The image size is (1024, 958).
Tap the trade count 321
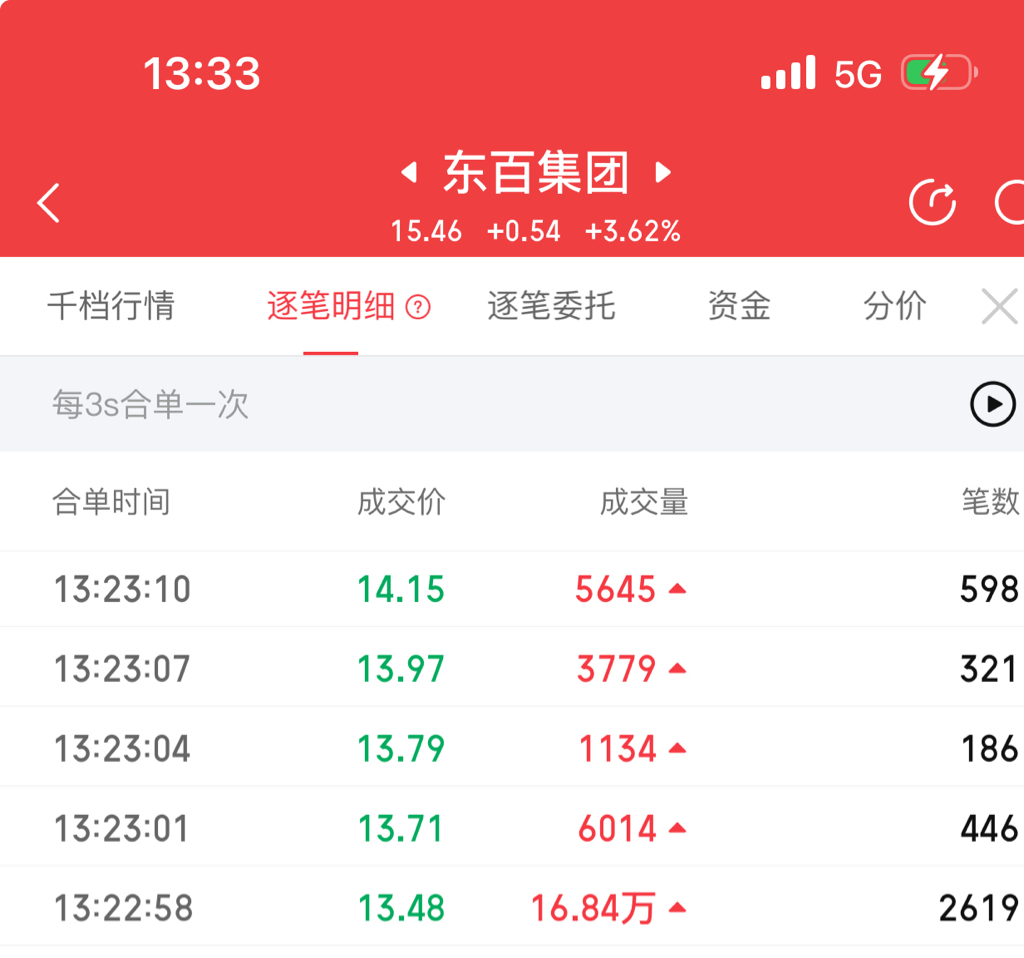click(x=989, y=669)
